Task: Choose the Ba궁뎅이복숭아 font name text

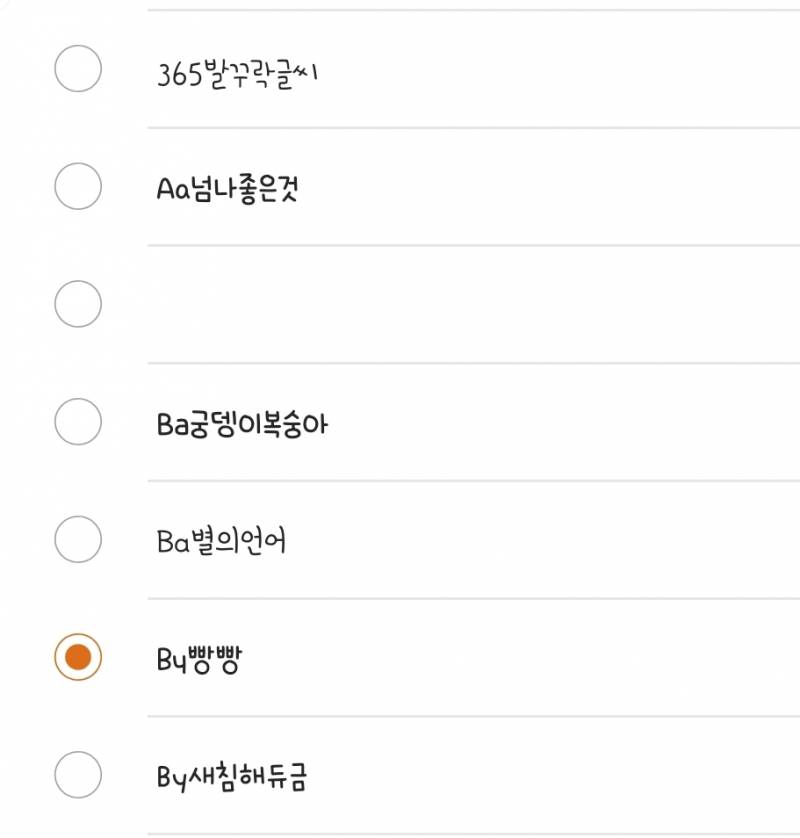Action: (242, 425)
